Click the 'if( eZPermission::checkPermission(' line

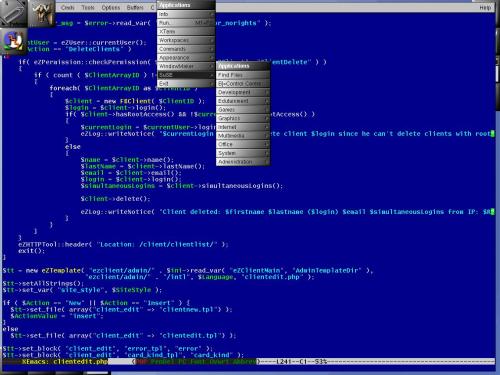173,62
